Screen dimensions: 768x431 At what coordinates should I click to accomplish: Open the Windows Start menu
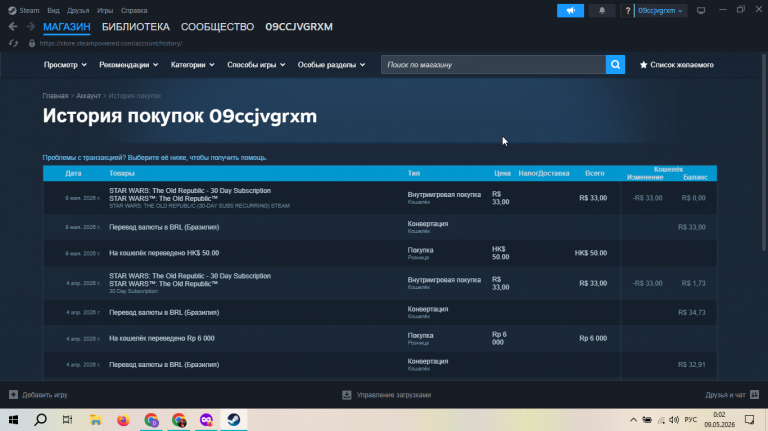[x=13, y=420]
